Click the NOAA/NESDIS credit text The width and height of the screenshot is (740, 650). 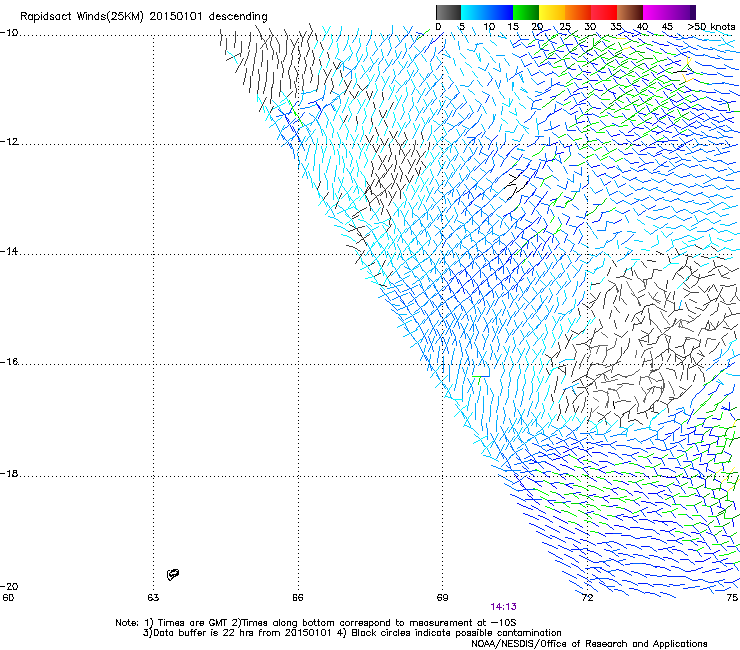click(589, 644)
